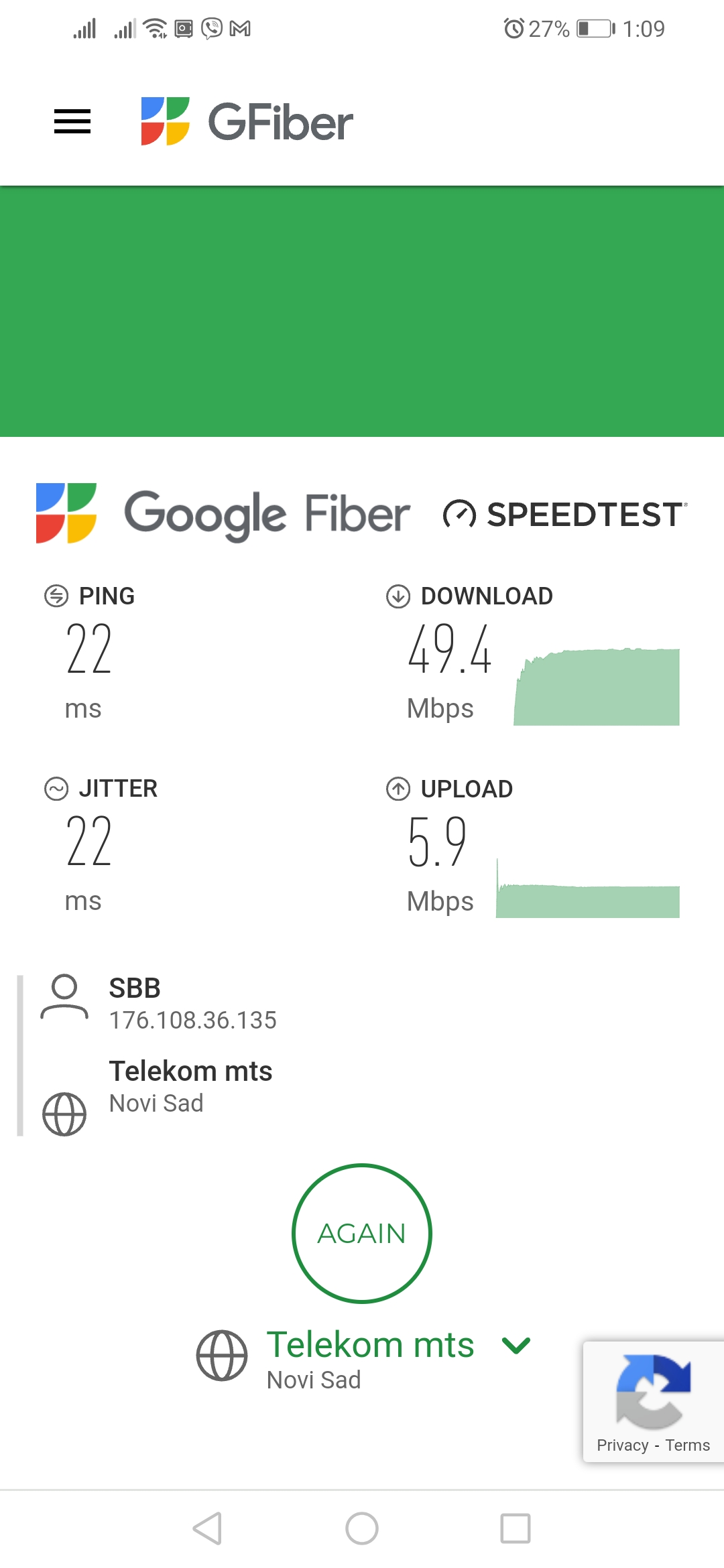This screenshot has height=1568, width=724.
Task: Tap the Speedtest gauge icon
Action: tap(459, 515)
